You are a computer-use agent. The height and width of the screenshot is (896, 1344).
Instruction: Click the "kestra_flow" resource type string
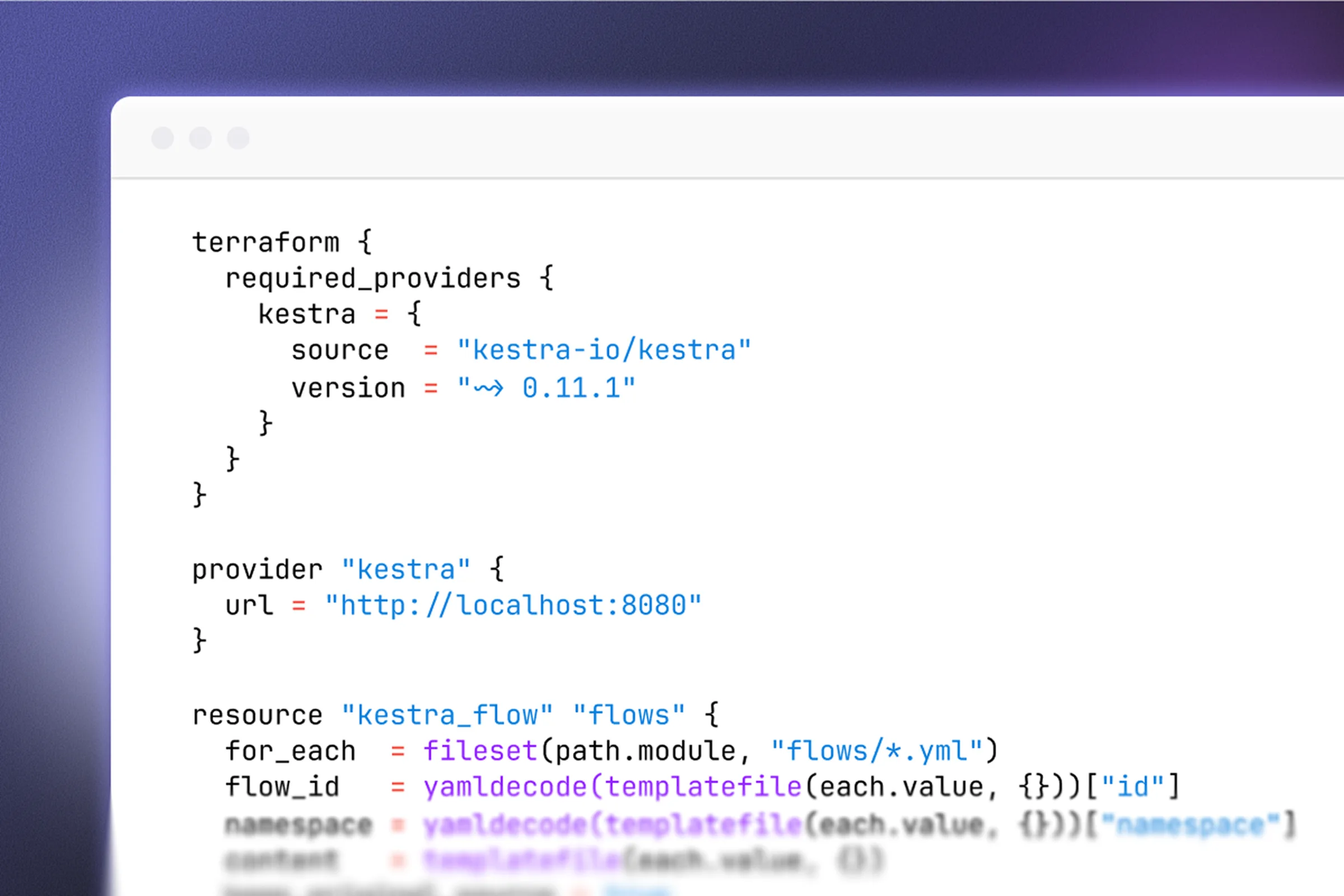click(447, 716)
